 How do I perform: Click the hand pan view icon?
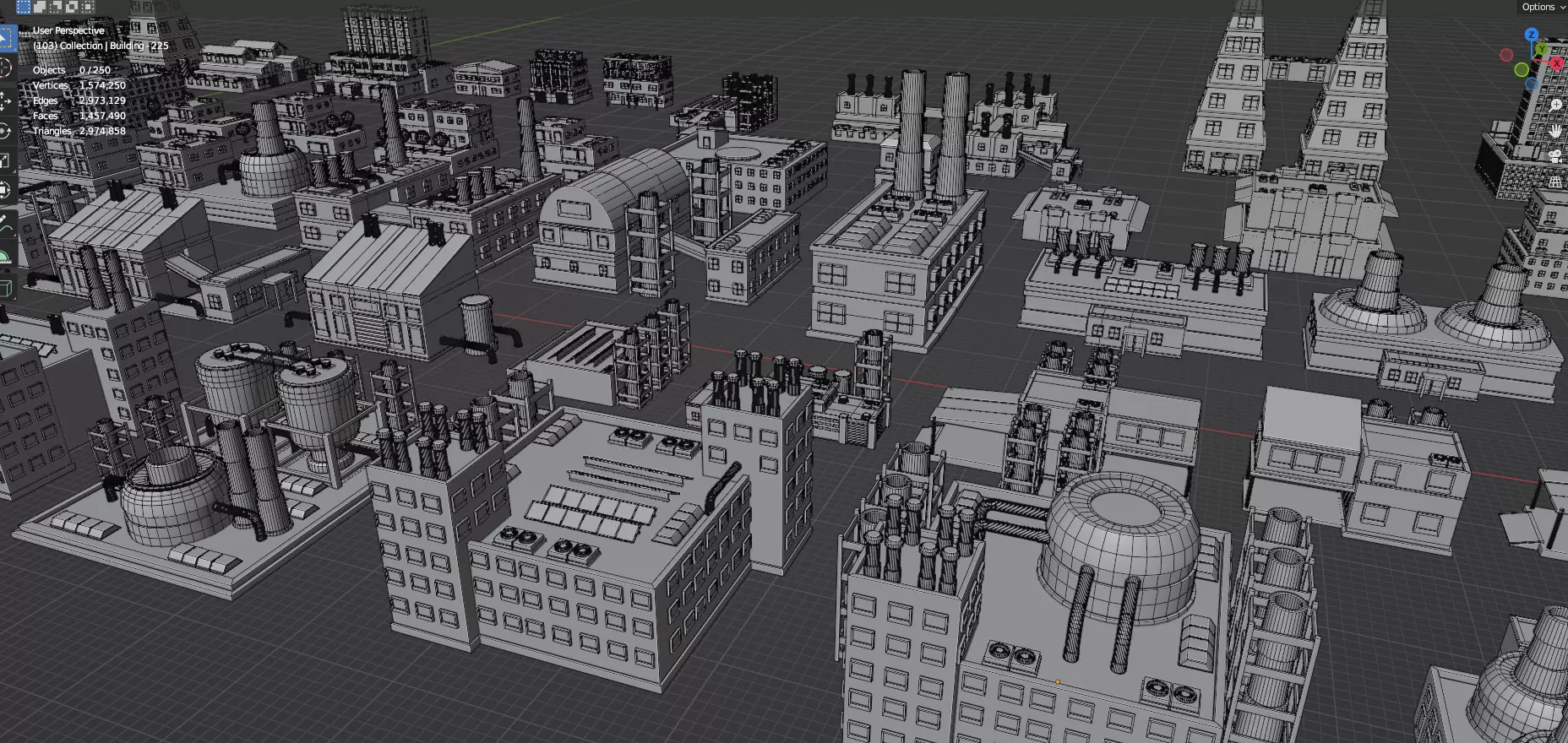pos(1555,131)
